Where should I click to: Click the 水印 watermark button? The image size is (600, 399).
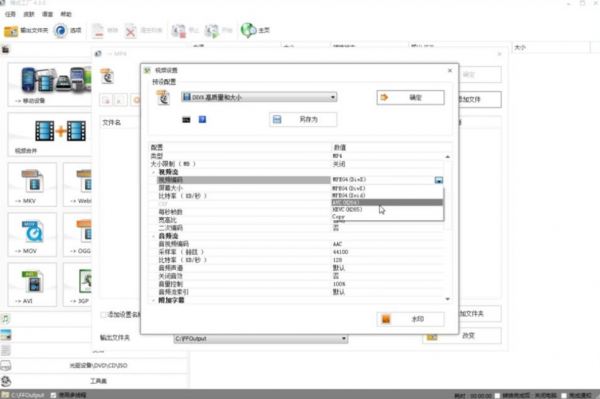tap(410, 319)
